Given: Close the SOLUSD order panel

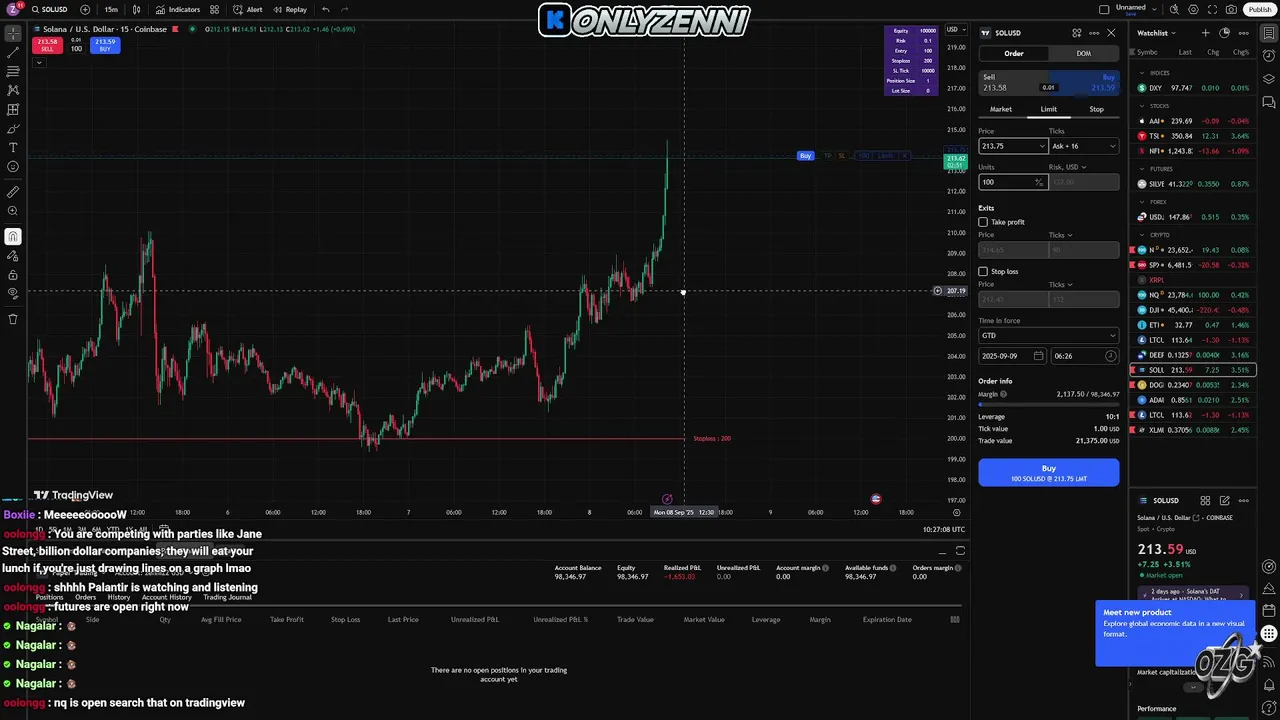Looking at the screenshot, I should click(1111, 33).
